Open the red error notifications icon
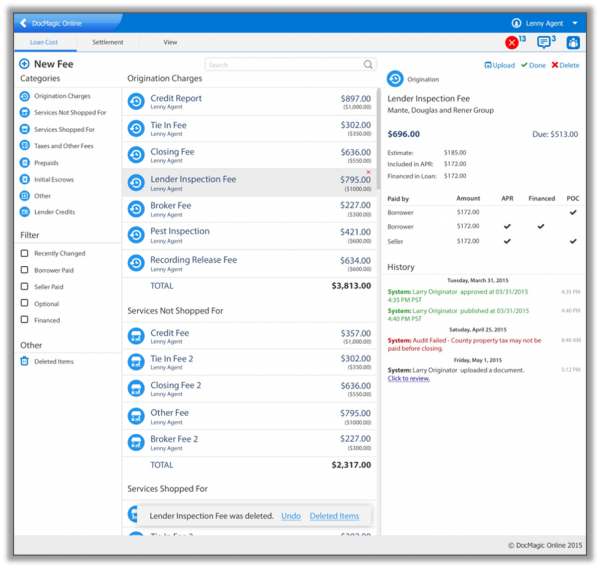Image resolution: width=600 pixels, height=568 pixels. (512, 42)
